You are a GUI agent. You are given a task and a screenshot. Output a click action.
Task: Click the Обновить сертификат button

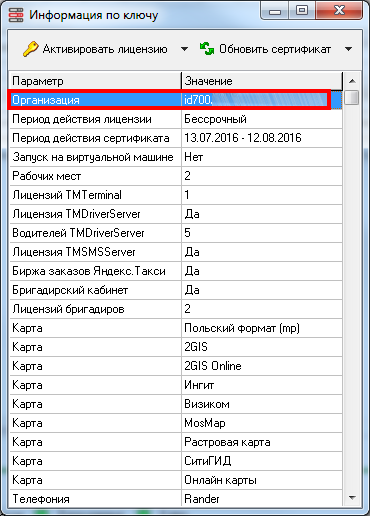click(266, 49)
